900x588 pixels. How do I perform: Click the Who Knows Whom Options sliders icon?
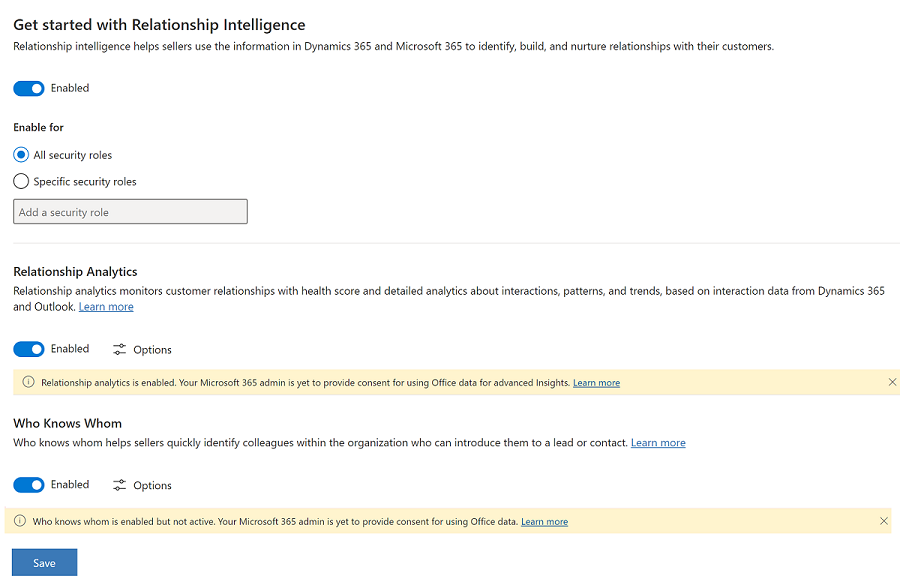120,486
